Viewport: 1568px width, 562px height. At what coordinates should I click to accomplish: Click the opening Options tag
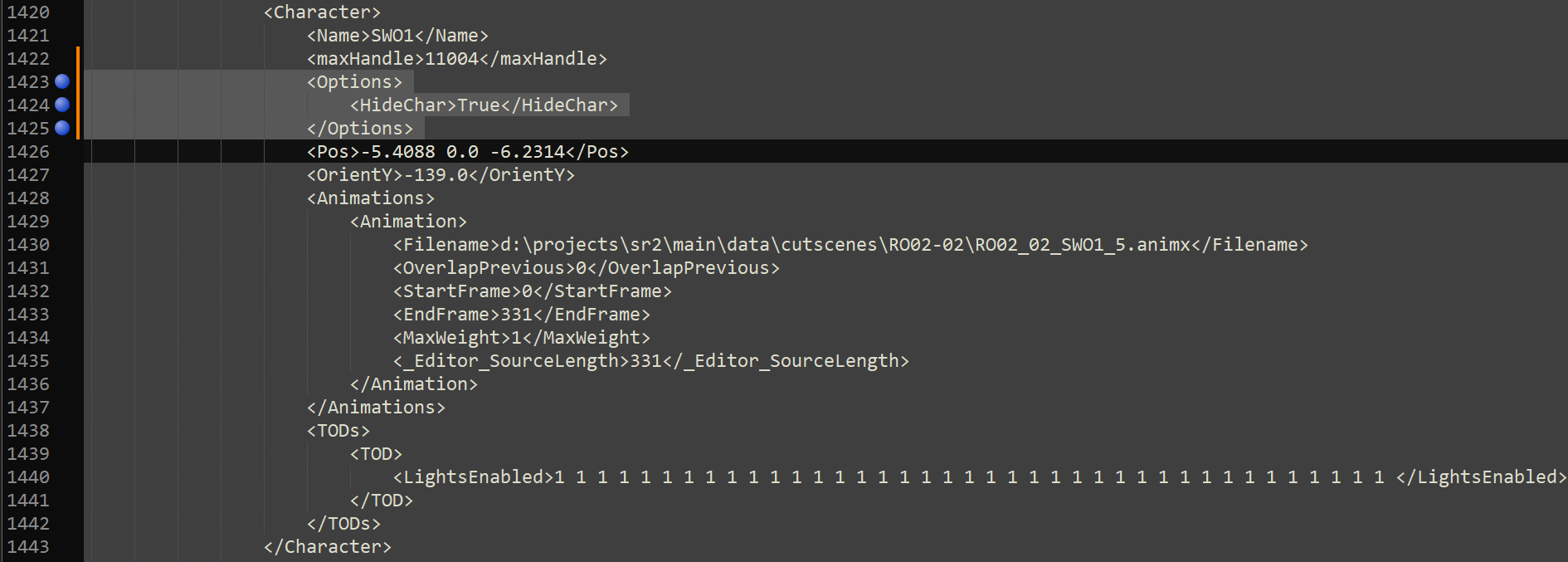click(x=354, y=82)
